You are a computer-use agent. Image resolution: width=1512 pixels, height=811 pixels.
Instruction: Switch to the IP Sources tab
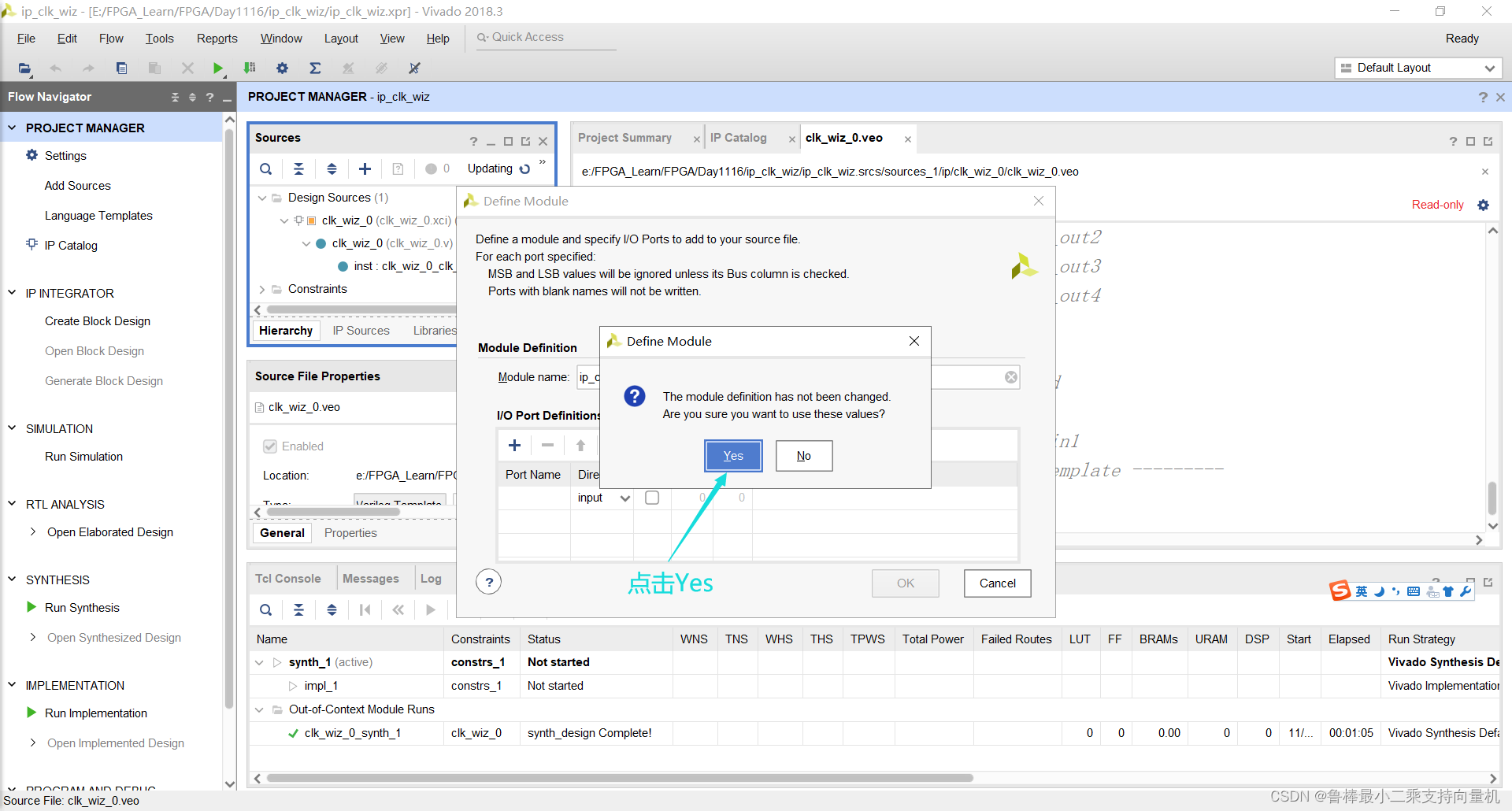[361, 331]
